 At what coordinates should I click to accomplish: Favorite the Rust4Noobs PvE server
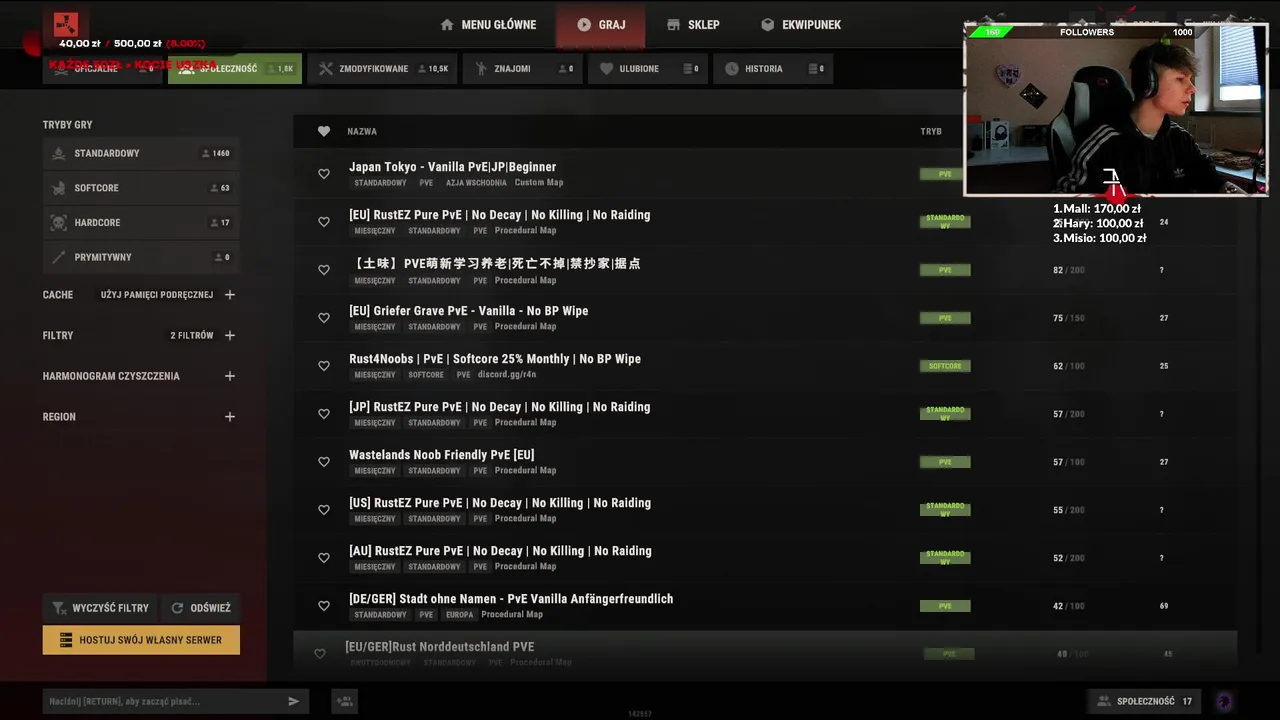324,366
